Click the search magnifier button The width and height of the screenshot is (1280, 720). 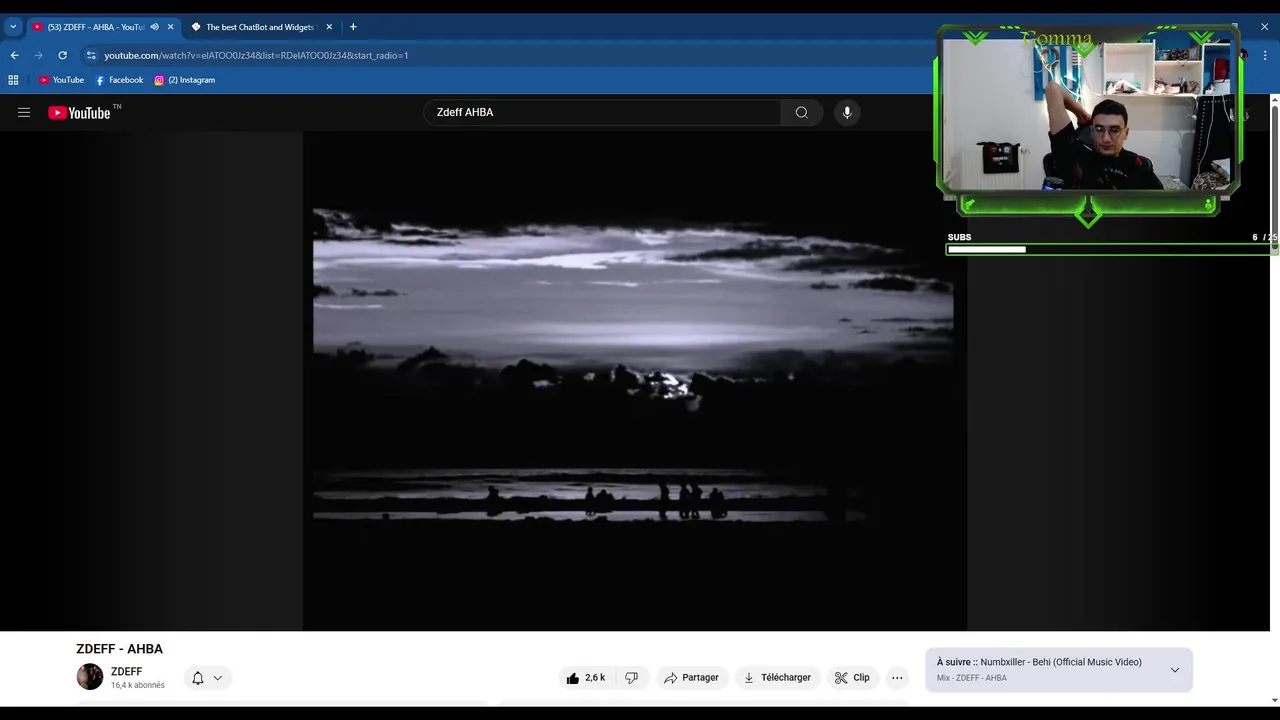(801, 113)
